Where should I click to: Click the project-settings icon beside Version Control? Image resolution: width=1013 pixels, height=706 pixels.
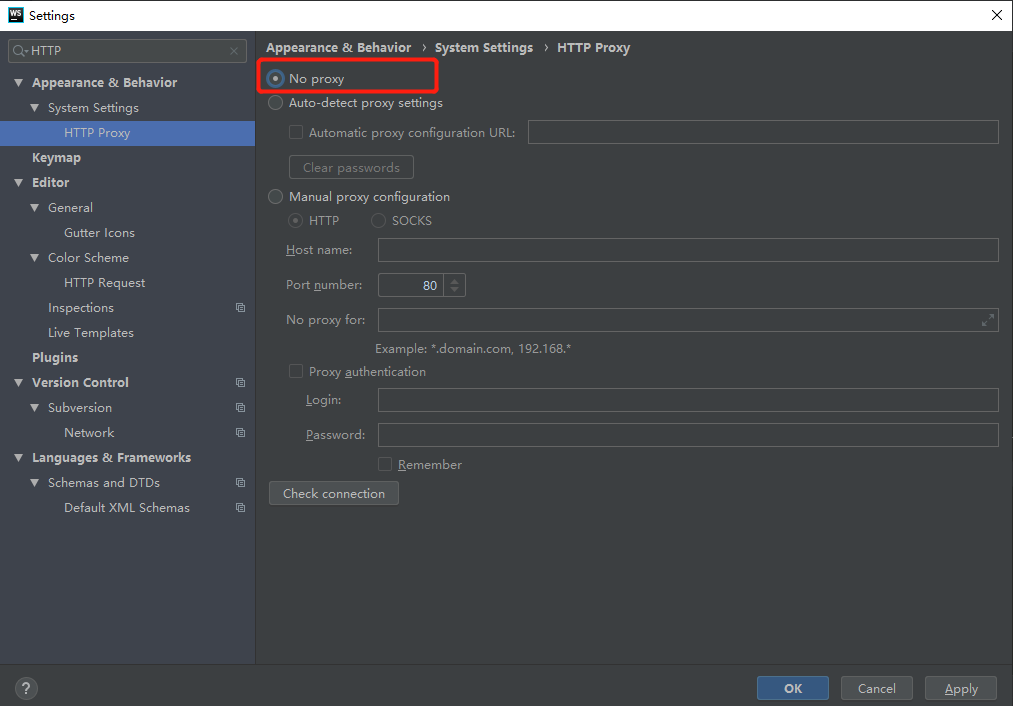(240, 382)
